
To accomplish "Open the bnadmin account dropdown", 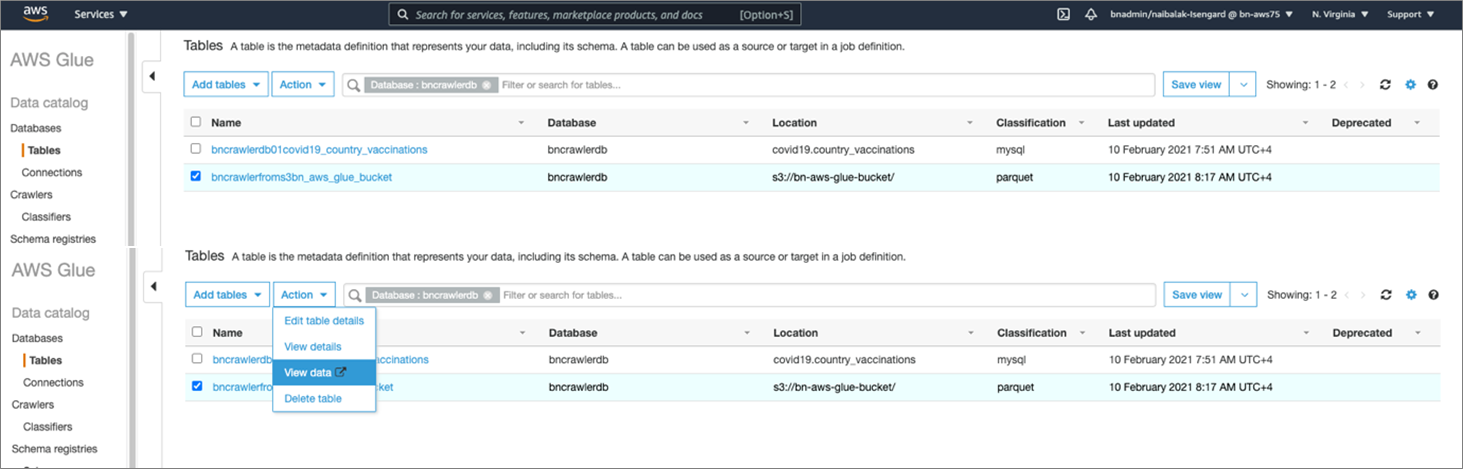I will (x=1201, y=15).
